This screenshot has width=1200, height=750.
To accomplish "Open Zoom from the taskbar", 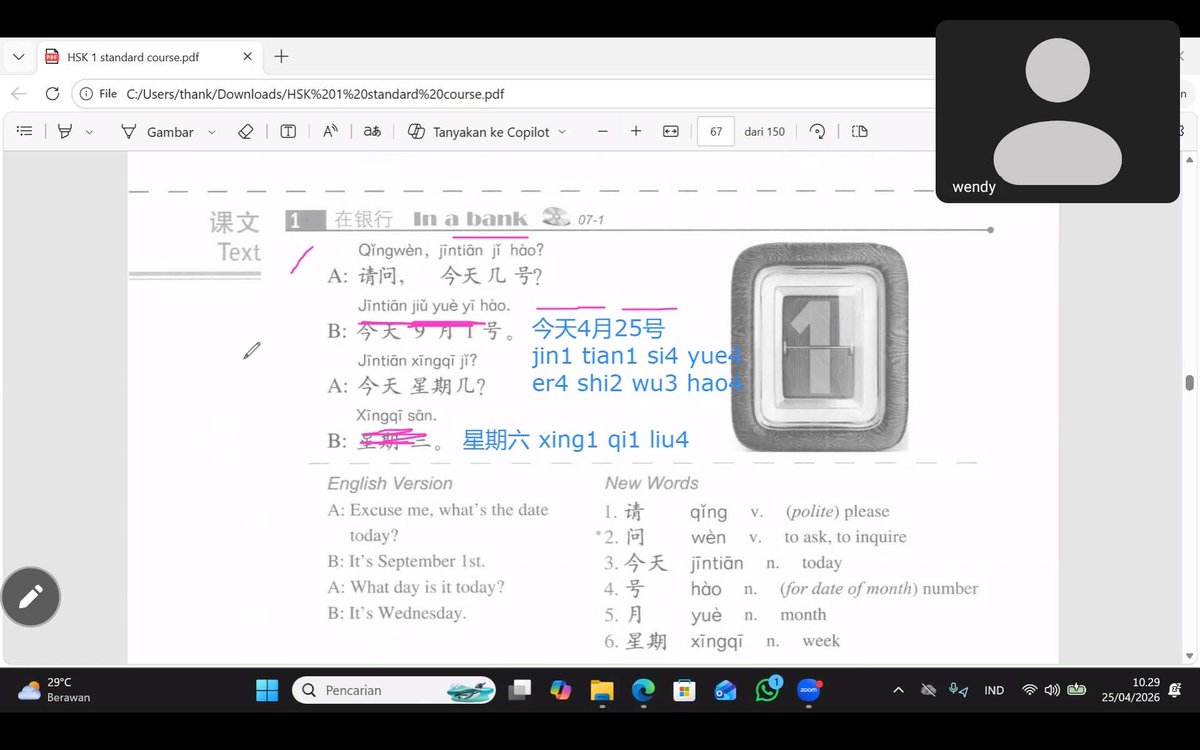I will pos(808,690).
